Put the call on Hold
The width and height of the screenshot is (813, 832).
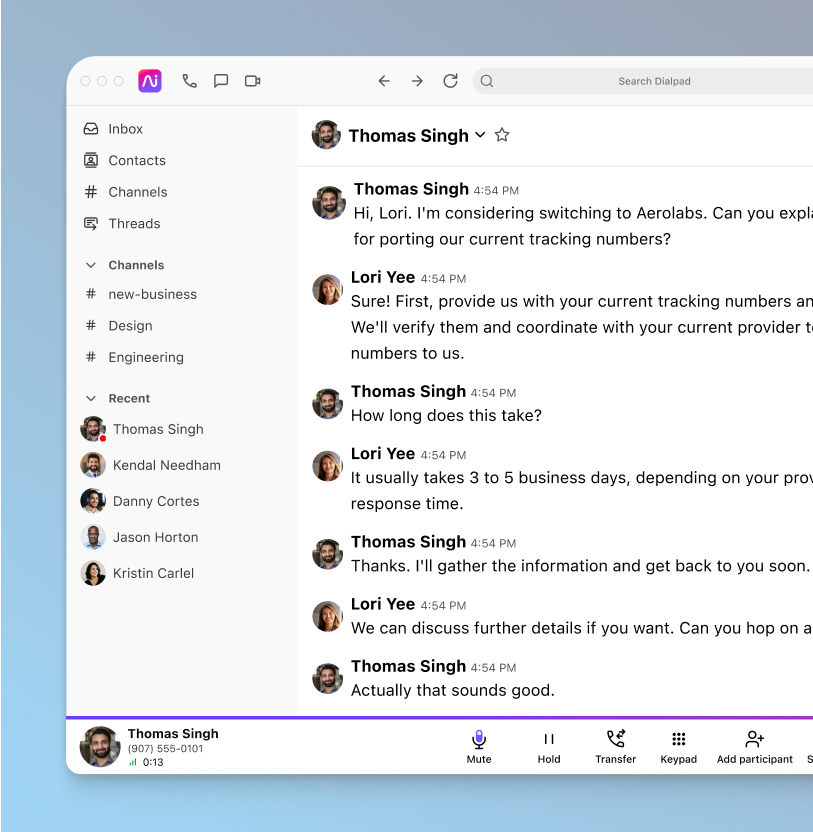549,747
